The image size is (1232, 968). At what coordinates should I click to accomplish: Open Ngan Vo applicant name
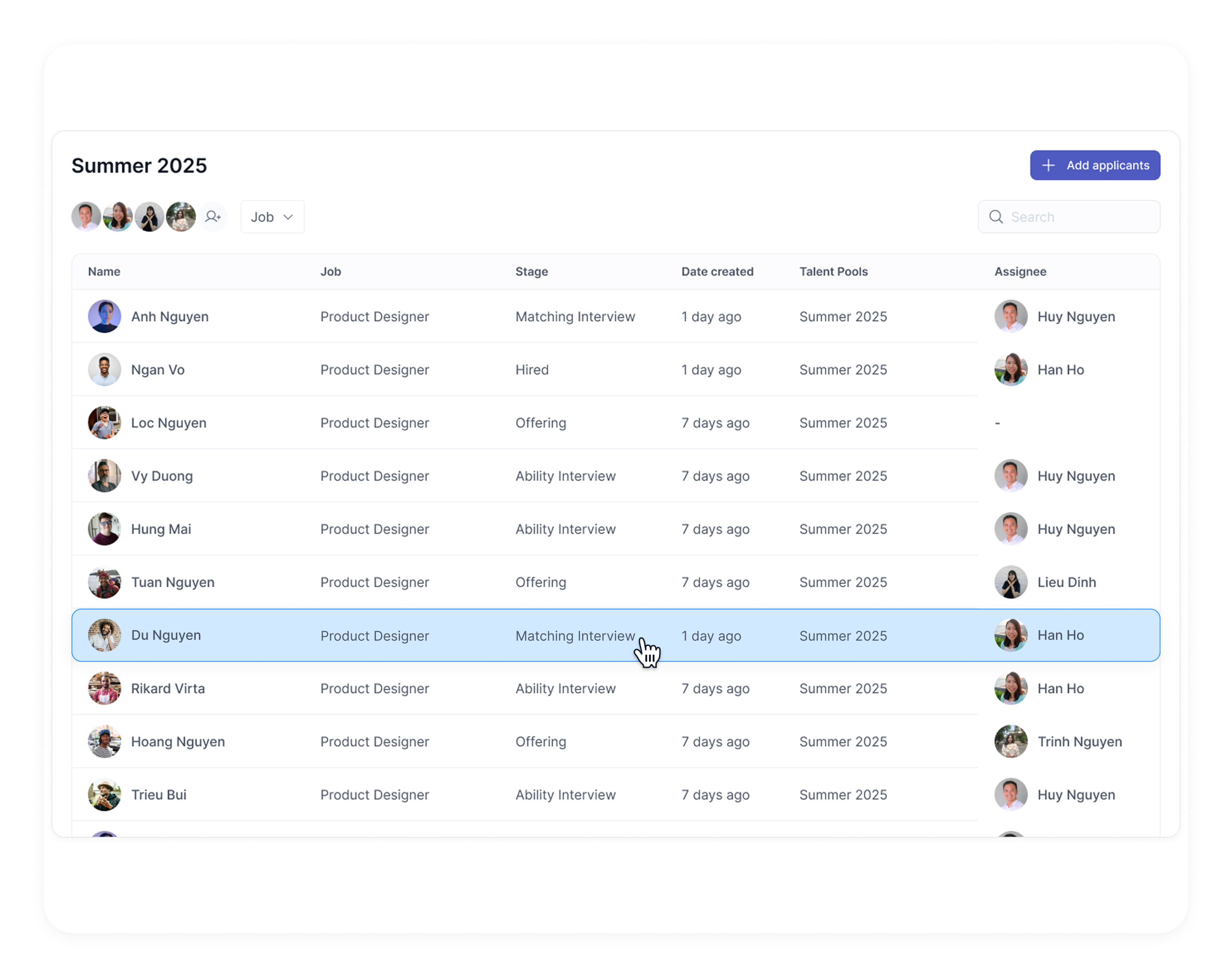158,369
